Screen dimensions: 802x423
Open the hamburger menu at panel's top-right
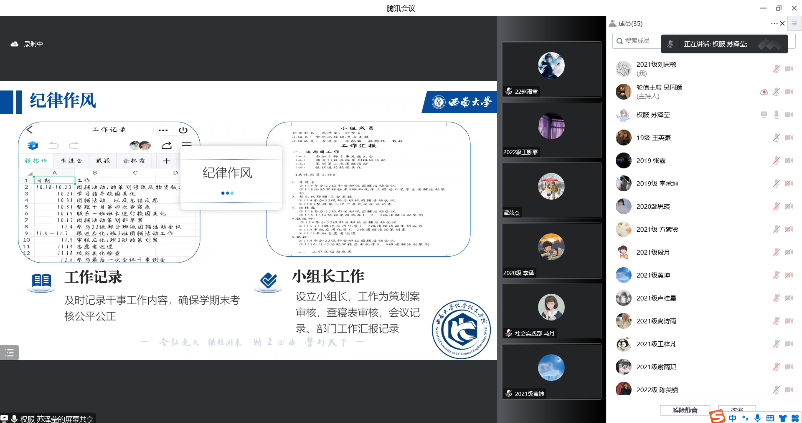794,22
